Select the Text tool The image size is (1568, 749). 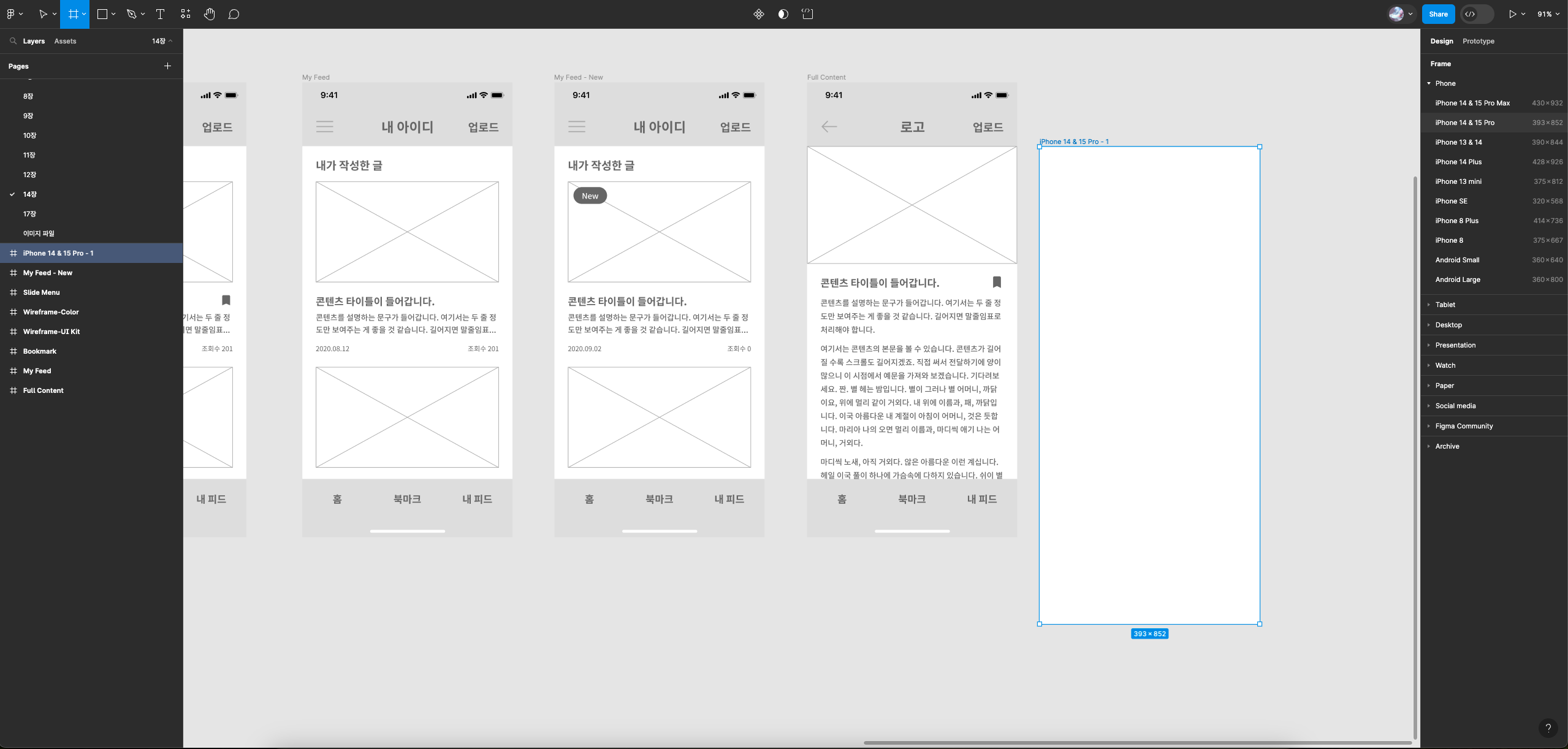160,14
